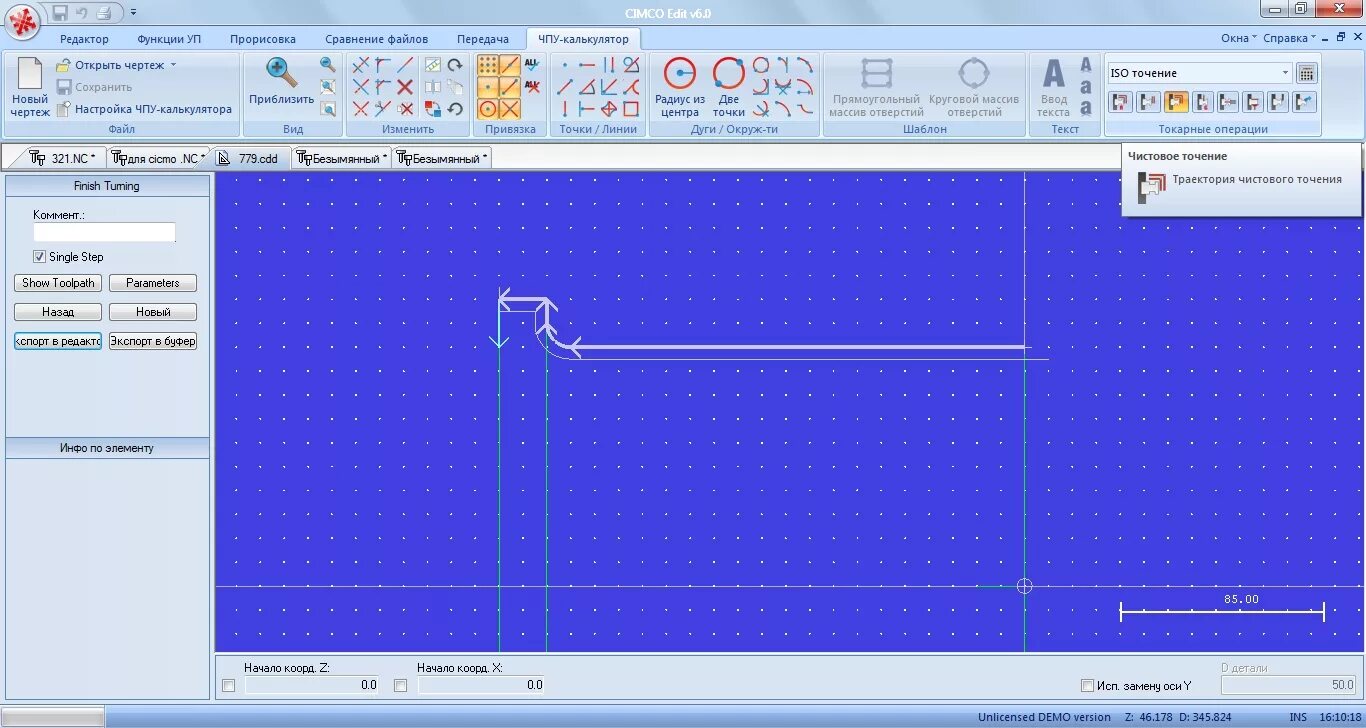Click the Parameters button

(153, 283)
